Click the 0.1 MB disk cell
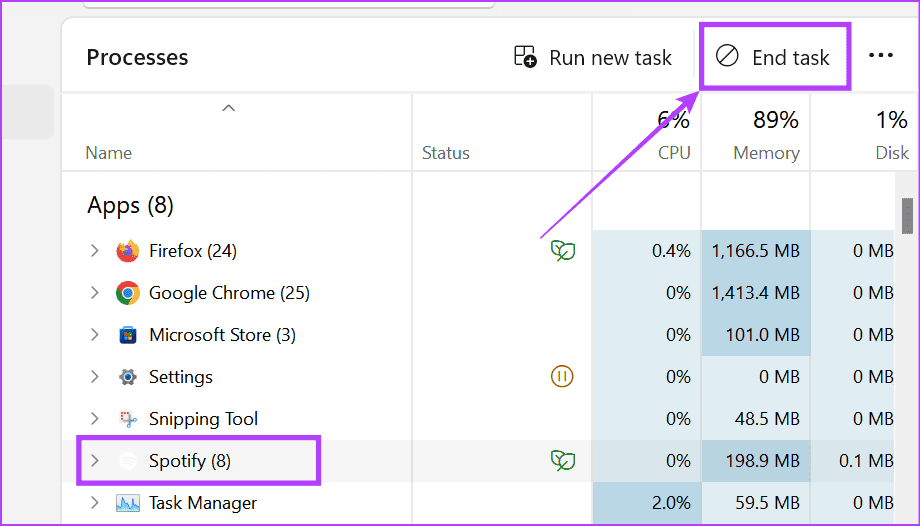The height and width of the screenshot is (526, 920). pyautogui.click(x=853, y=461)
